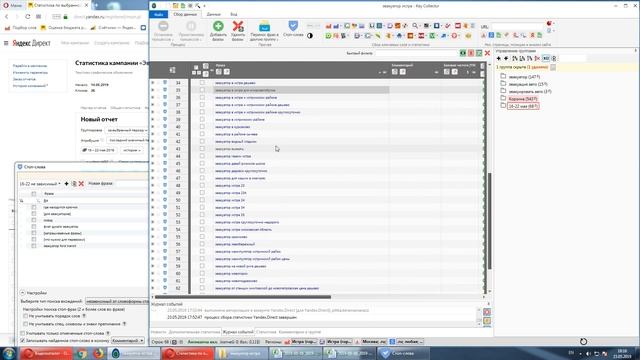640x360 pixels.
Task: Switch to the Данные ribbon tab
Action: coord(213,14)
